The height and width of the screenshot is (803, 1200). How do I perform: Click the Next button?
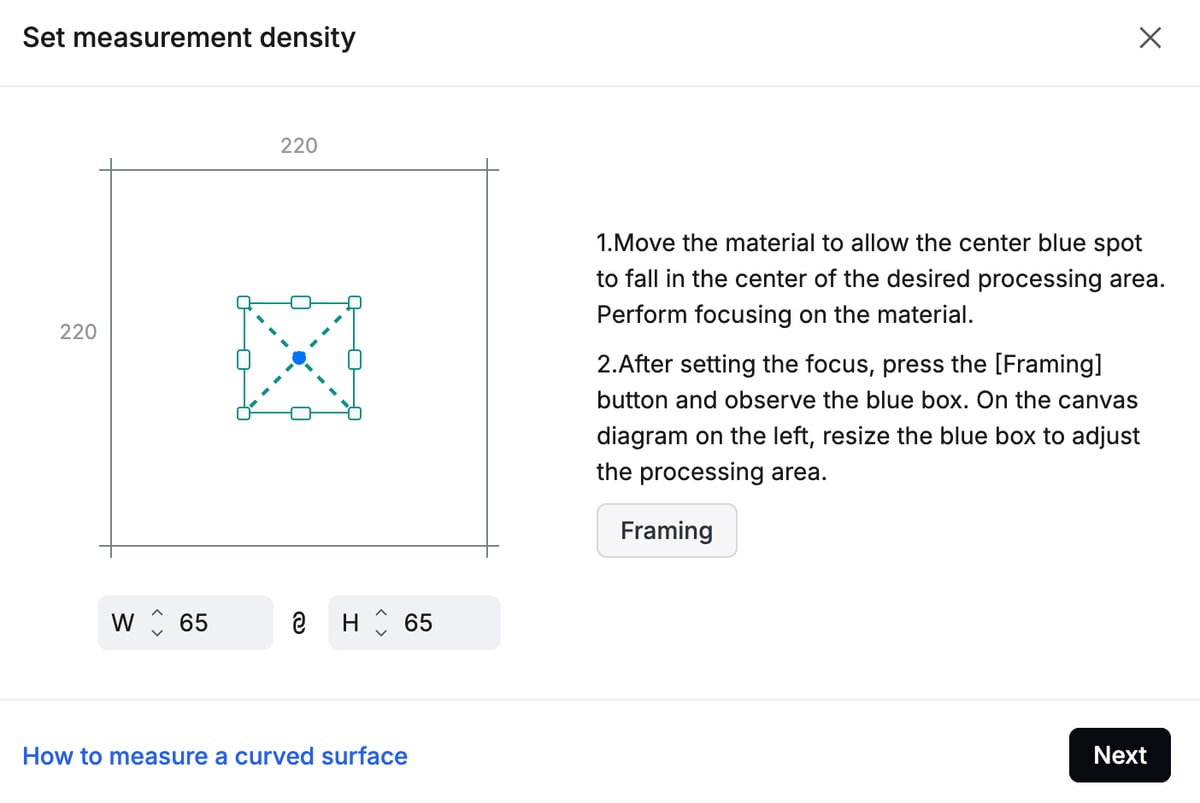click(x=1119, y=755)
